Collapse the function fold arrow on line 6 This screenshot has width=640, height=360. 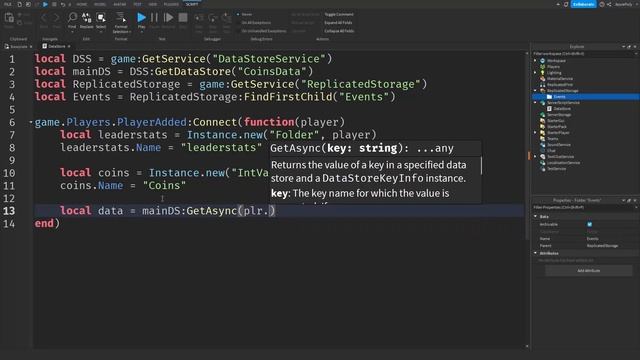[31, 122]
